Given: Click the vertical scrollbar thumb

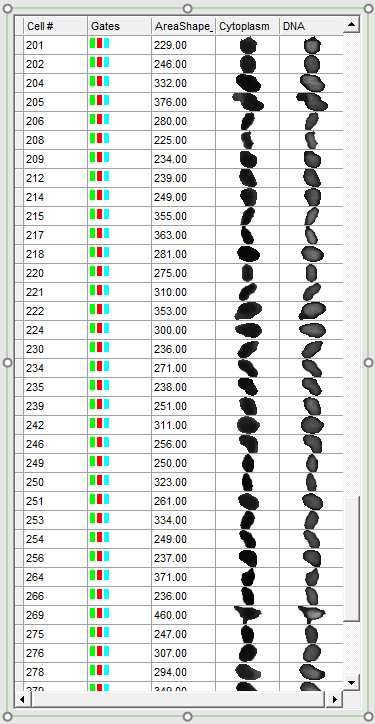Looking at the screenshot, I should pyautogui.click(x=351, y=559).
